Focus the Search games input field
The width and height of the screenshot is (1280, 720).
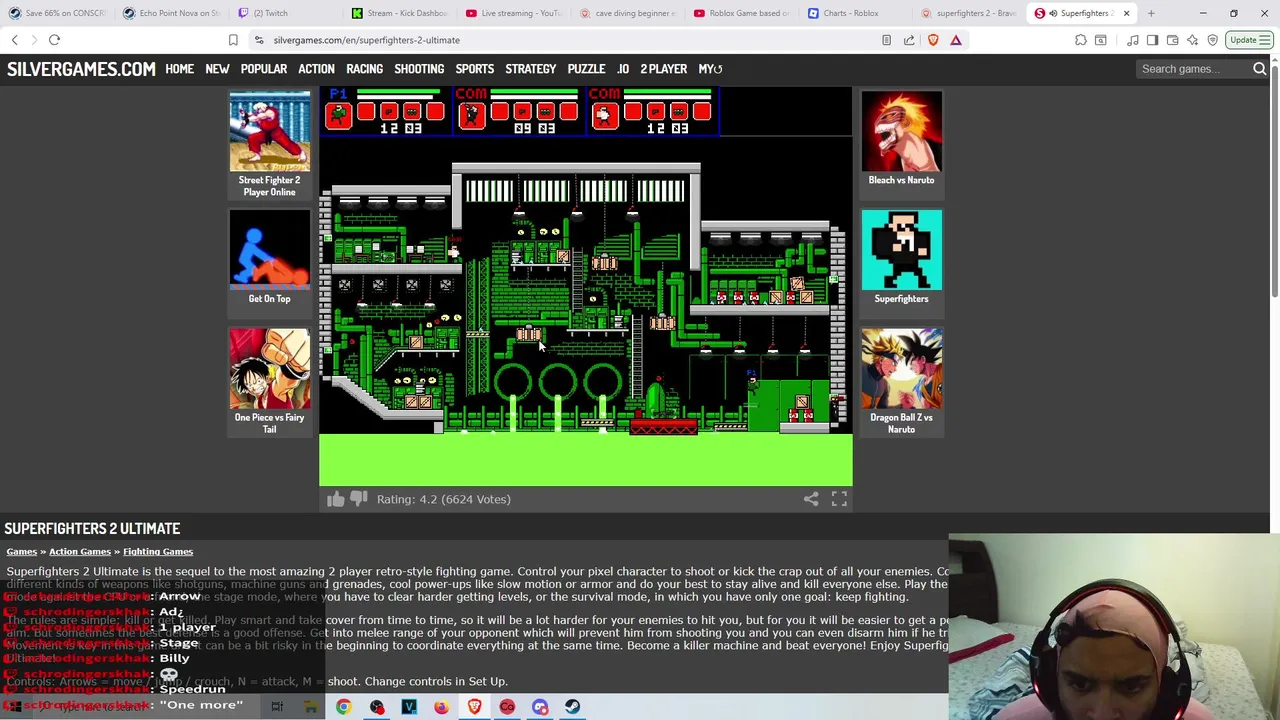tap(1194, 69)
